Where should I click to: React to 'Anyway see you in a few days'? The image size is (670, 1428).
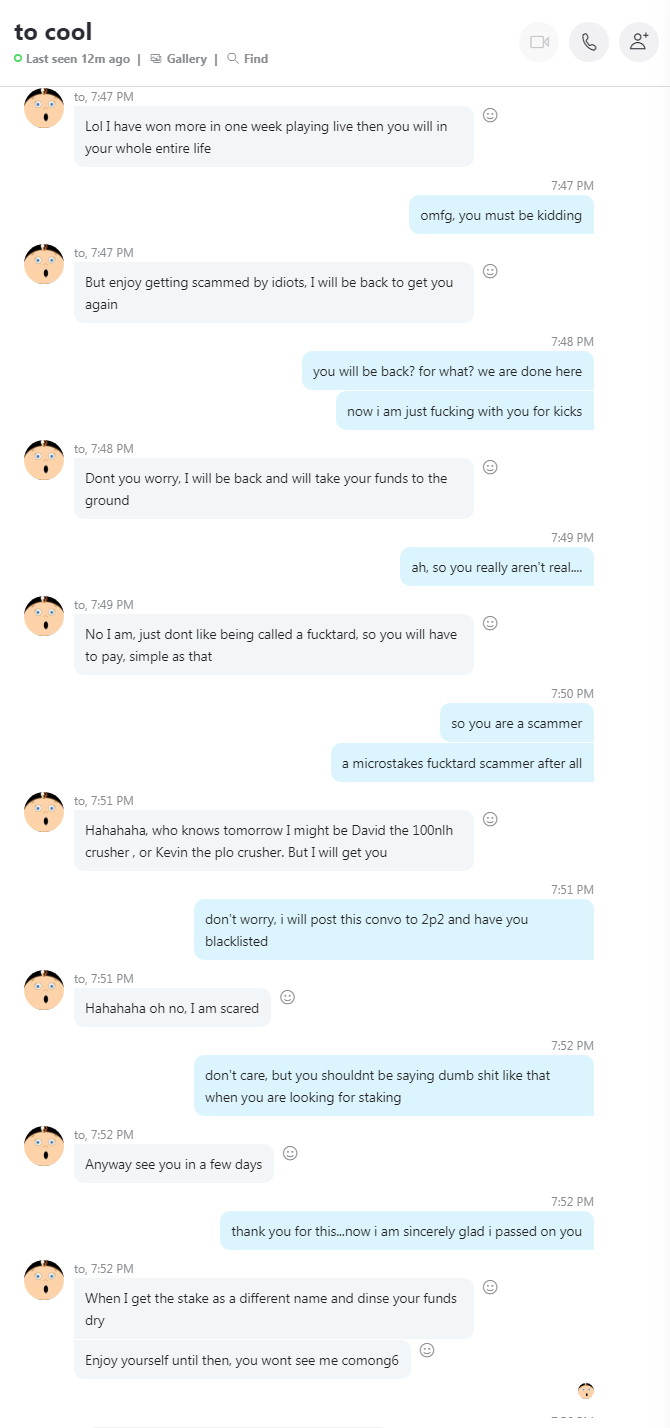(290, 1153)
